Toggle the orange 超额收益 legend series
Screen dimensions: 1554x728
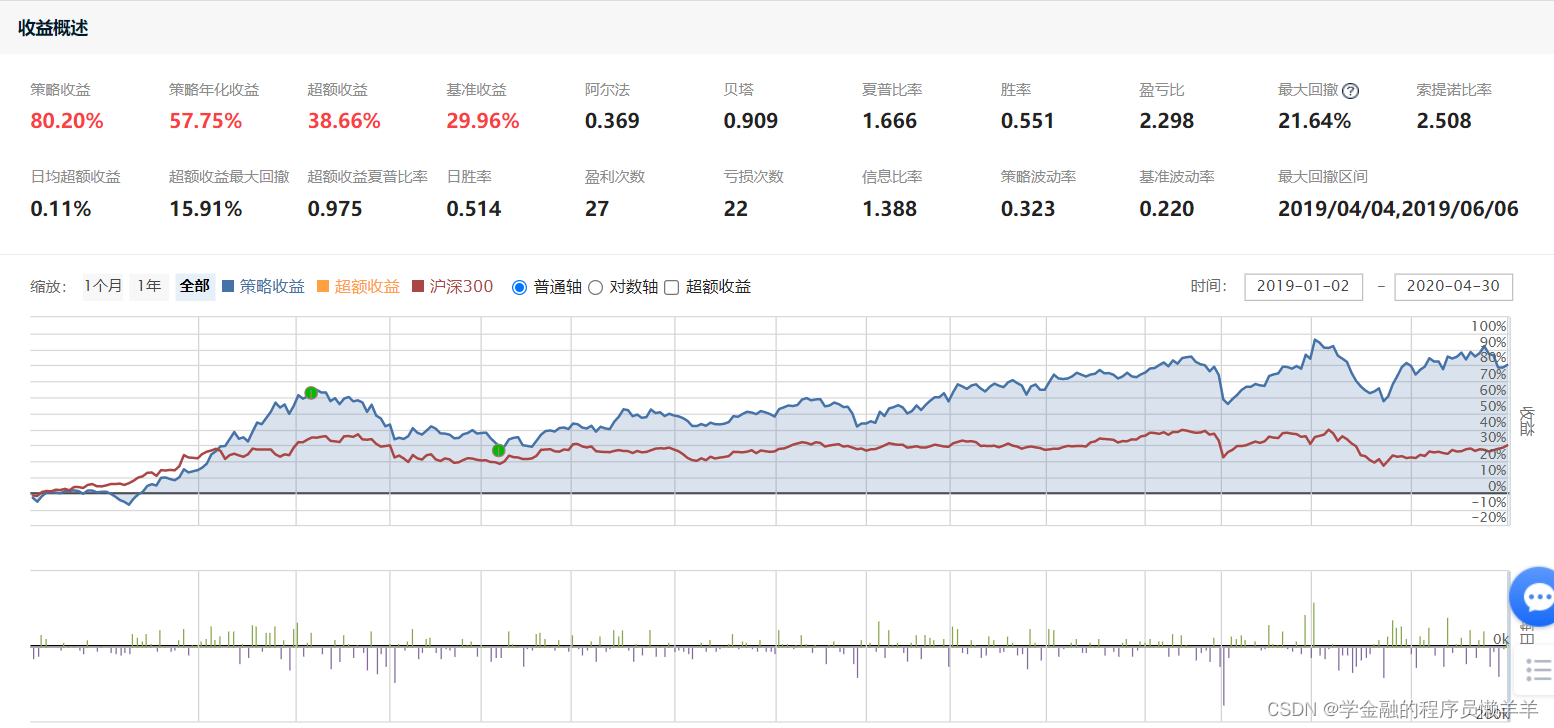tap(358, 286)
